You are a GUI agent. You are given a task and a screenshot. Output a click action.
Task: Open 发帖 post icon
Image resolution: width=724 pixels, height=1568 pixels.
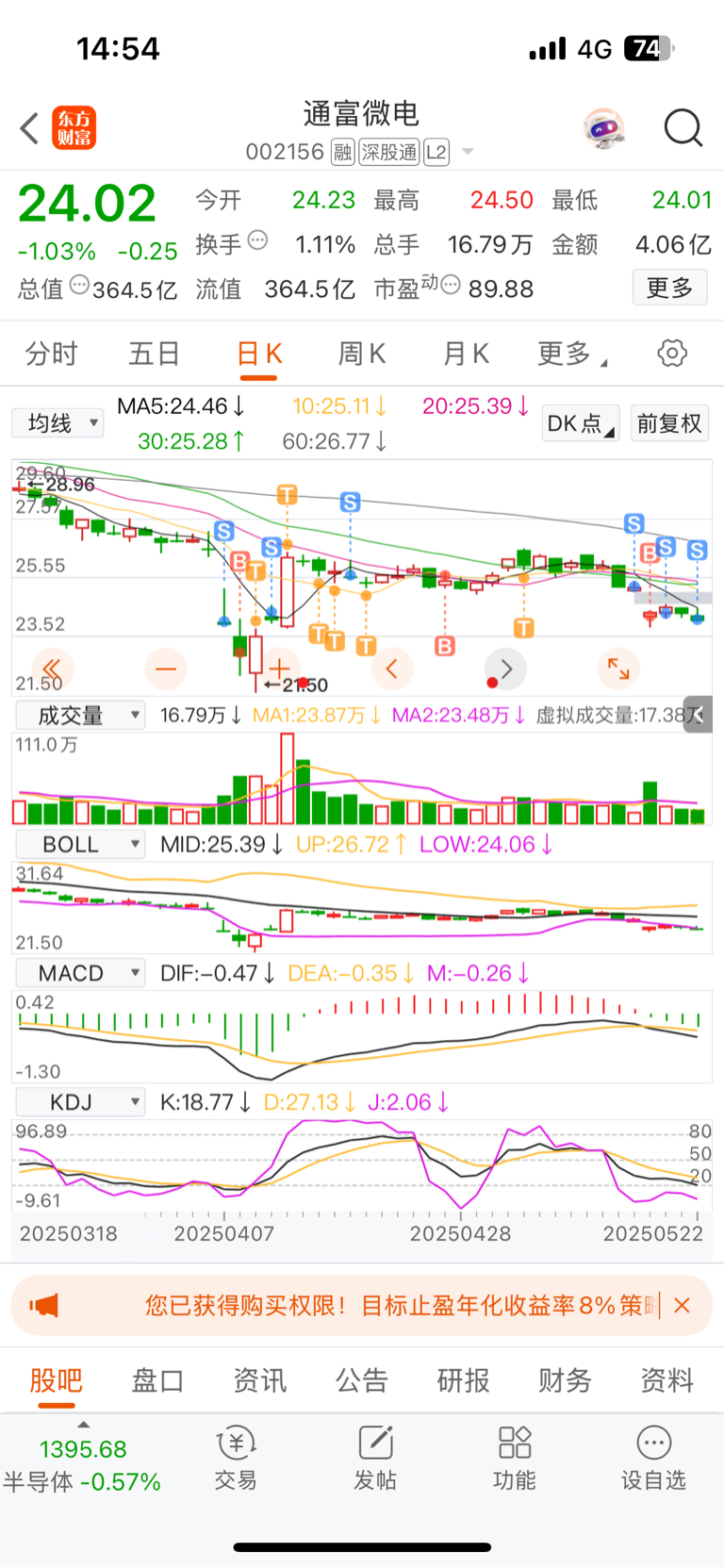tap(375, 1459)
